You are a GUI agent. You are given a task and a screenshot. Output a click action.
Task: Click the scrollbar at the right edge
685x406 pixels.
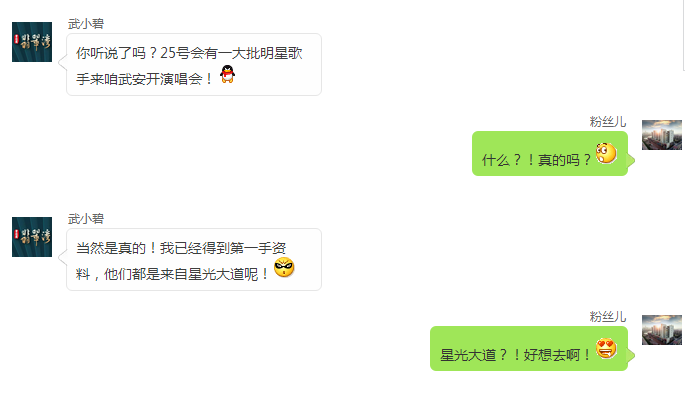click(x=684, y=35)
